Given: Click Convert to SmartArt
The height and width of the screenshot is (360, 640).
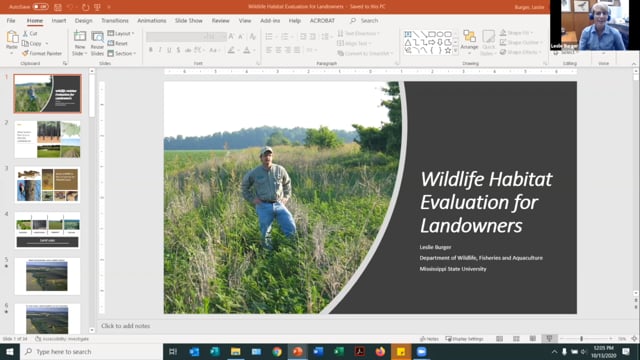Looking at the screenshot, I should 365,53.
